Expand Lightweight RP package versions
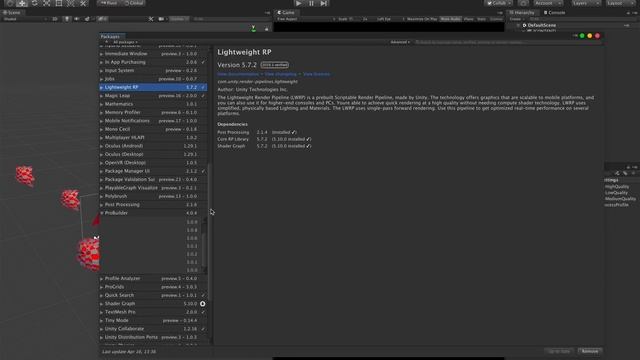Screen dimensions: 640x360 click(x=102, y=87)
